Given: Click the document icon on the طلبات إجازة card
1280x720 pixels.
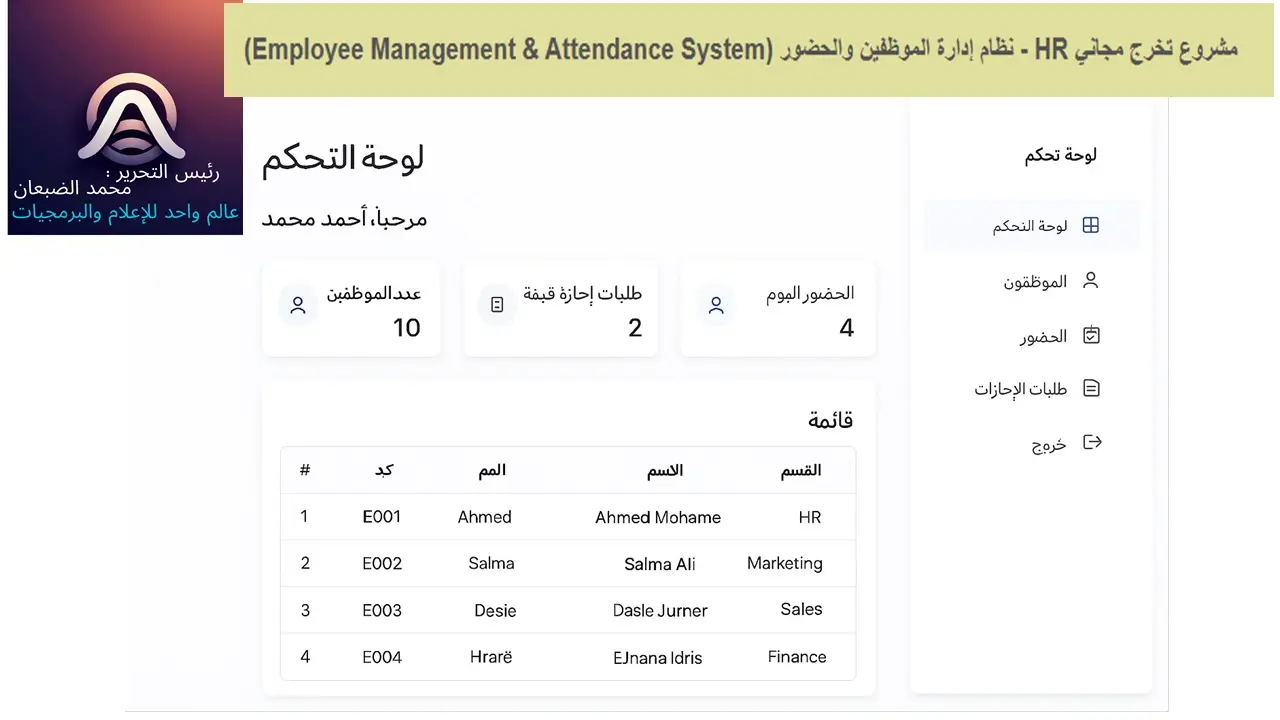Looking at the screenshot, I should [496, 304].
